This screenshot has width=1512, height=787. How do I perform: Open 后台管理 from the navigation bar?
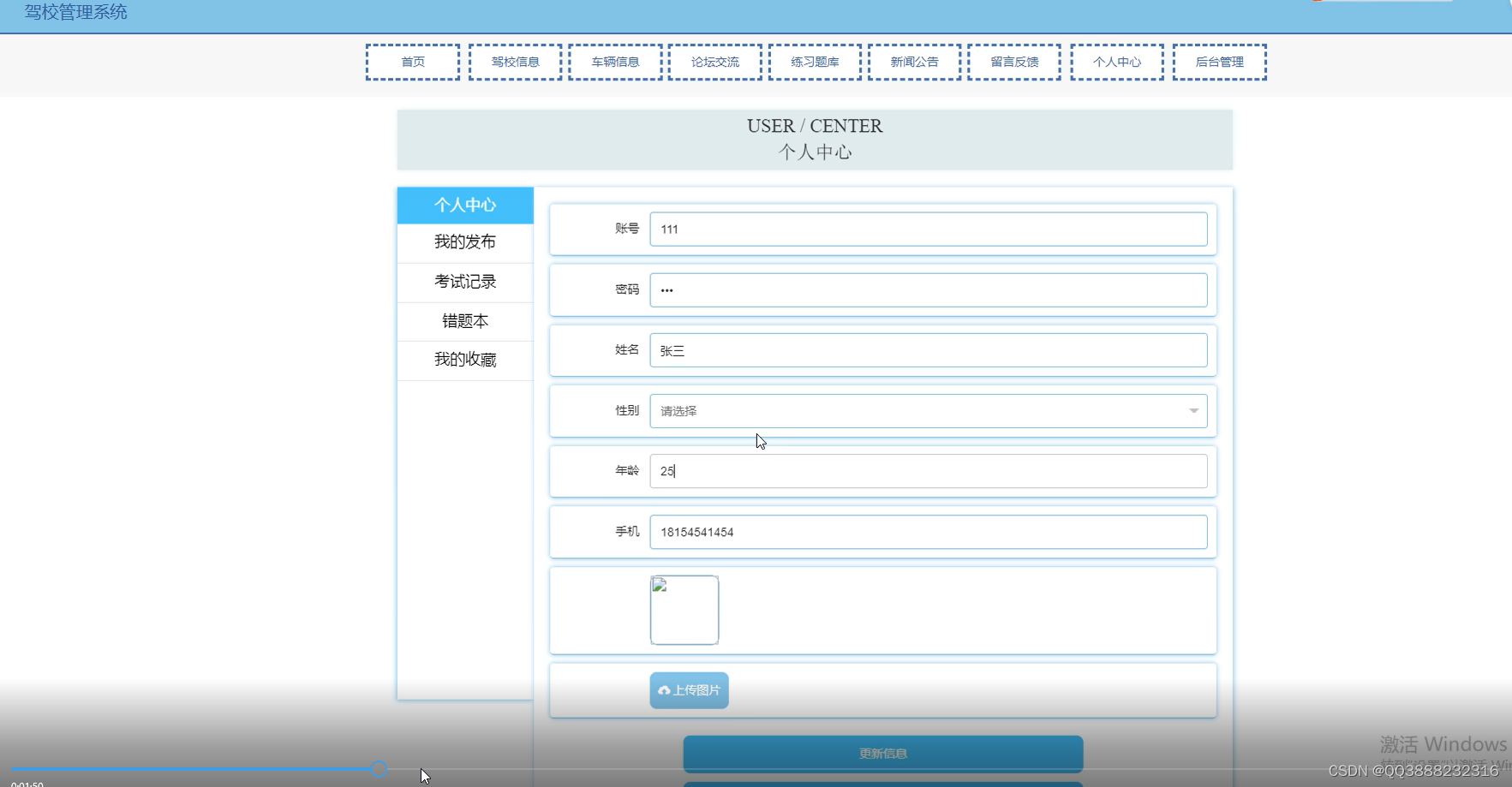tap(1220, 62)
